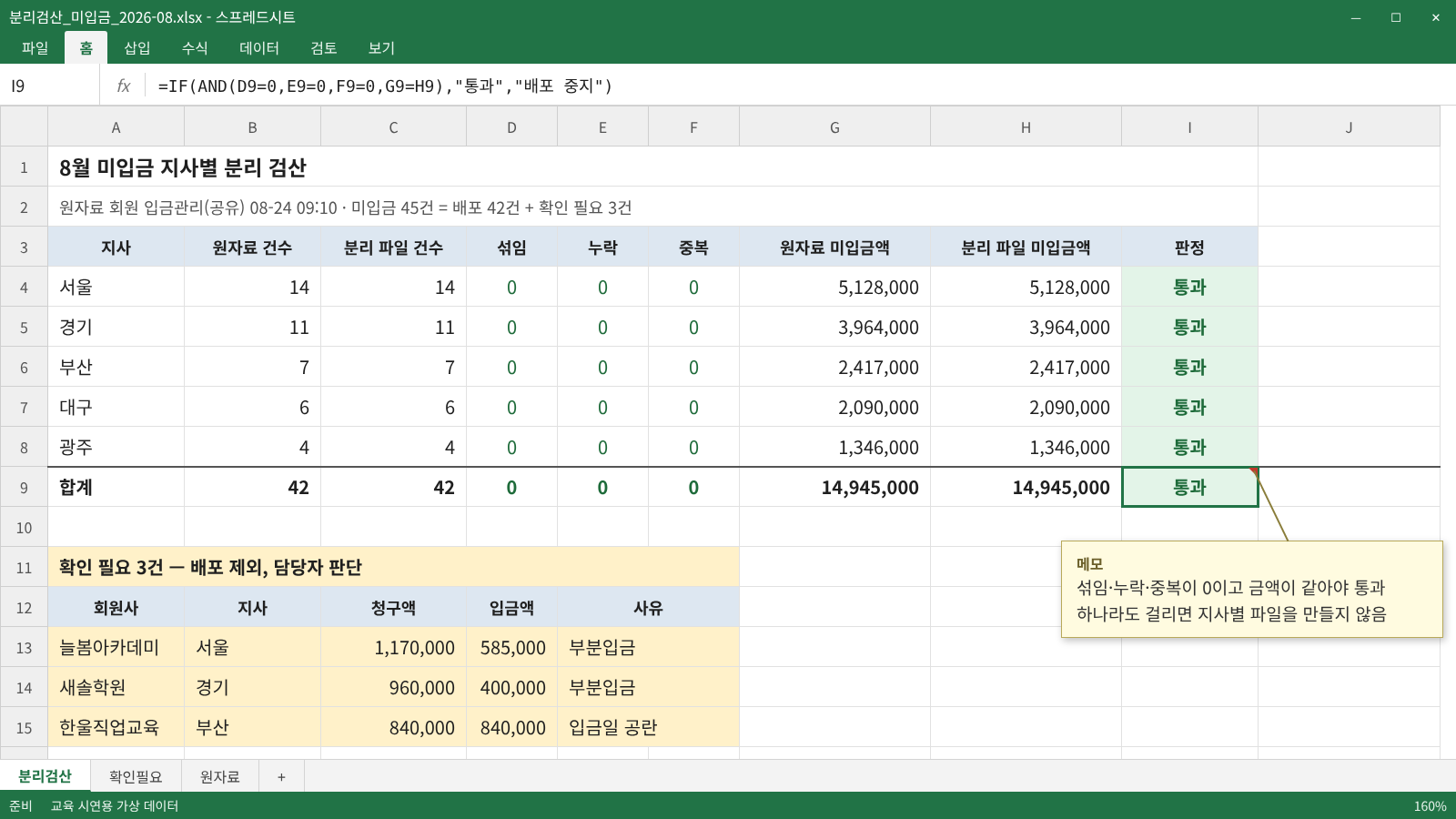This screenshot has height=819, width=1456.
Task: Select the 검토 ribbon tab
Action: pyautogui.click(x=324, y=48)
